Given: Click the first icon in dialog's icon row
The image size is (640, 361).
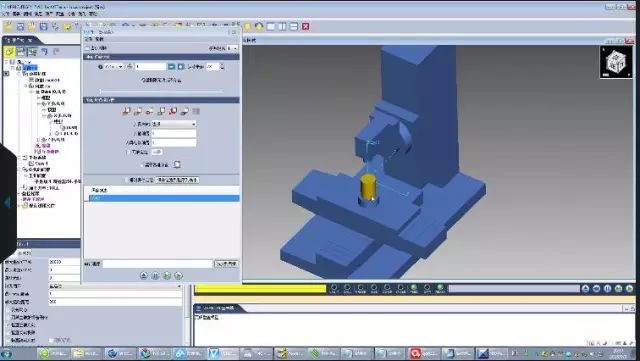Looking at the screenshot, I should click(127, 111).
